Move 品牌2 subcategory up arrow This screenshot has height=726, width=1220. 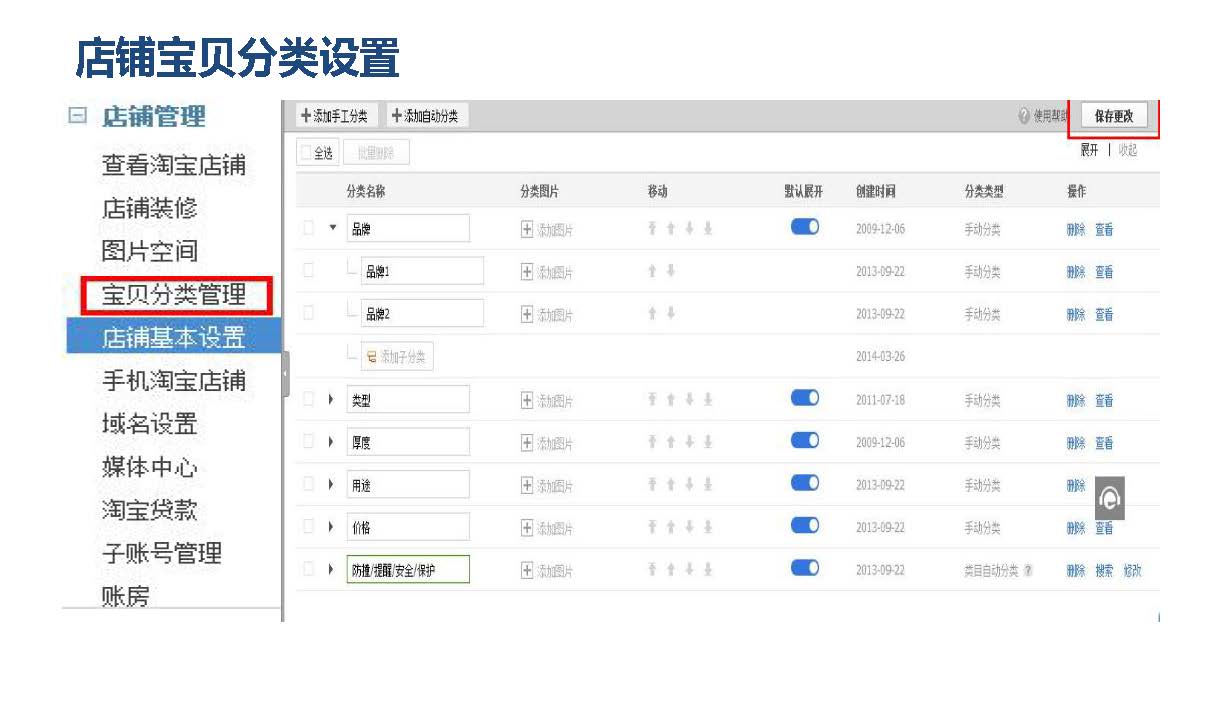click(x=653, y=313)
